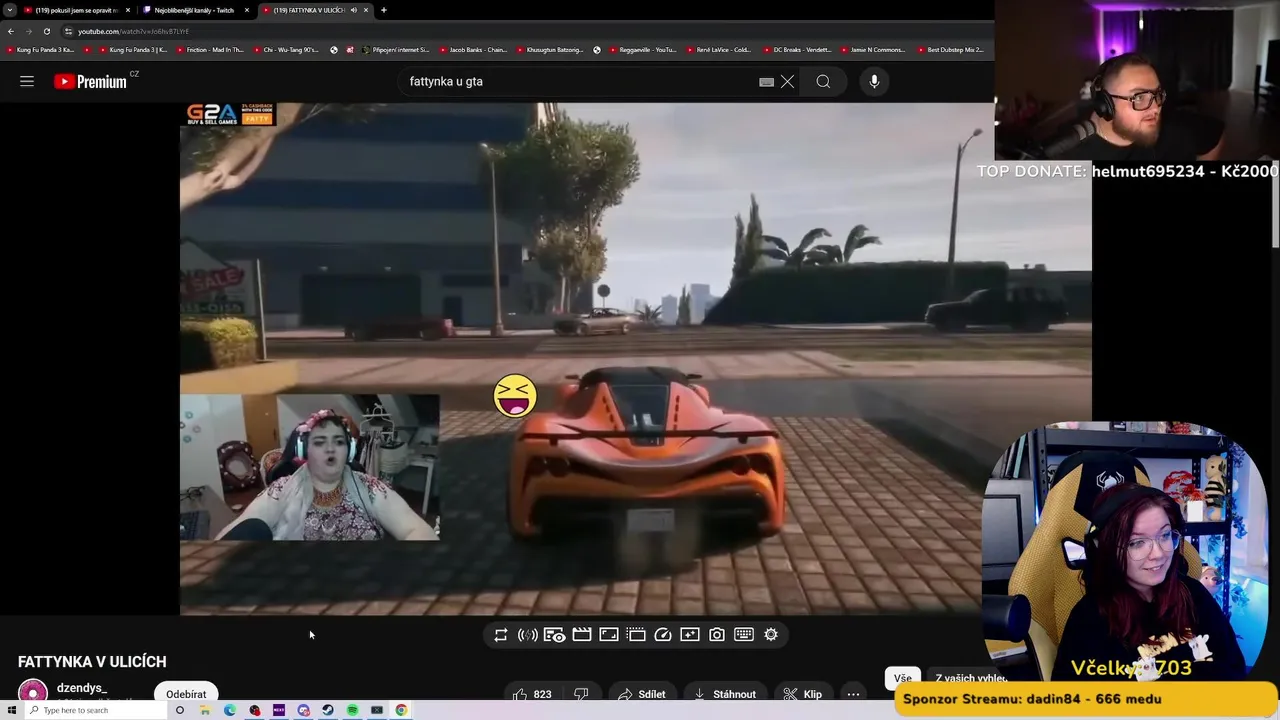
Task: Open enhancer settings gear icon
Action: 771,635
